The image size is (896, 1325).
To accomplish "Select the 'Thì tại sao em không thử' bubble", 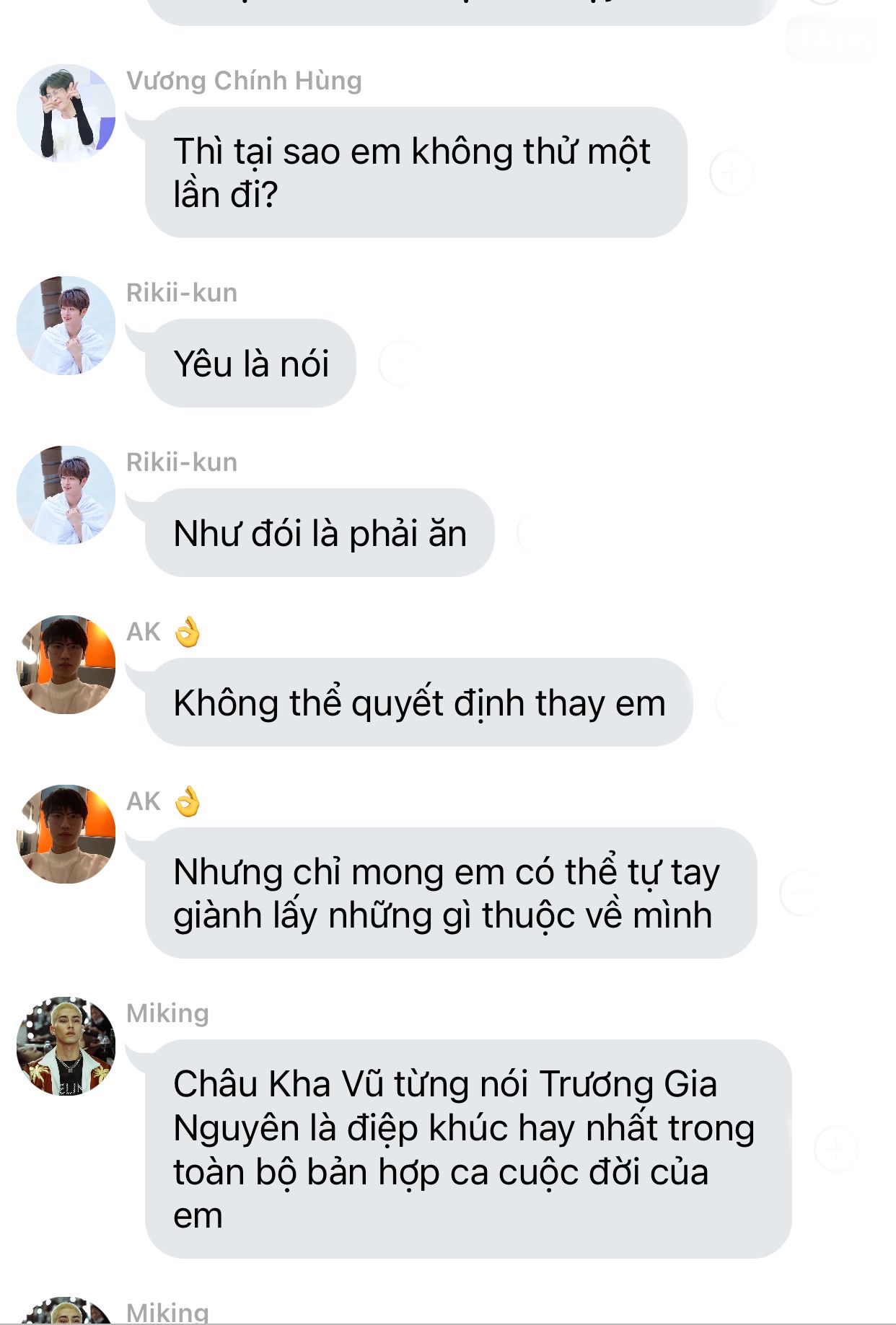I will click(416, 173).
